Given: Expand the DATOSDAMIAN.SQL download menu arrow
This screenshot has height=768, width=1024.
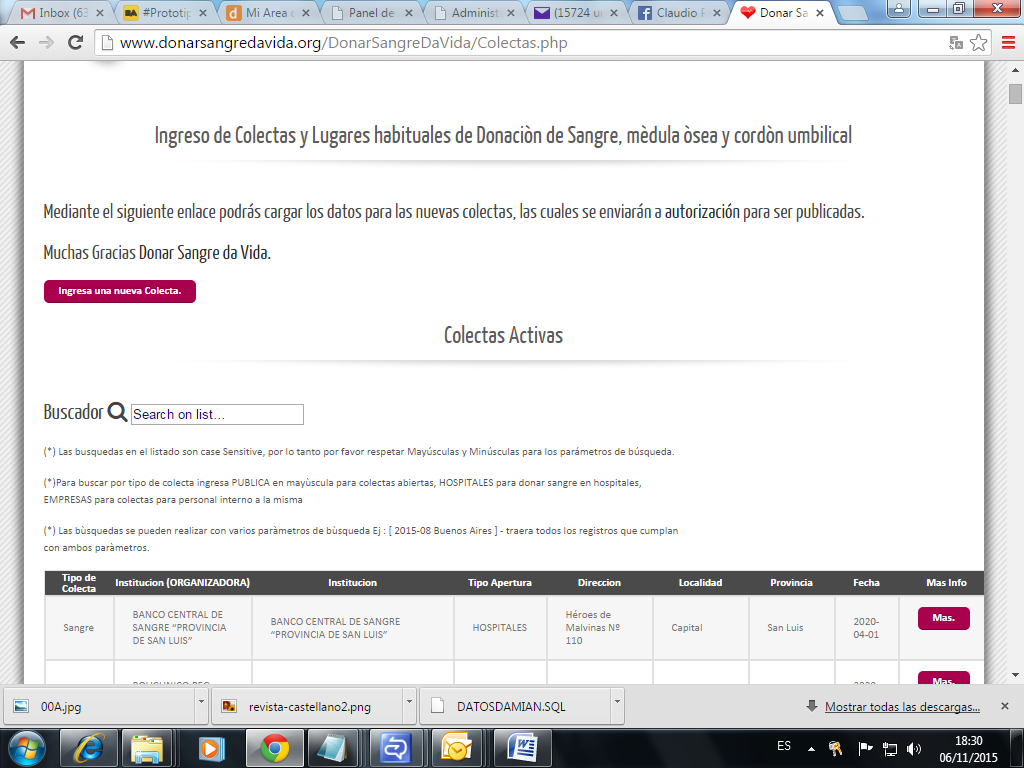Looking at the screenshot, I should (617, 705).
